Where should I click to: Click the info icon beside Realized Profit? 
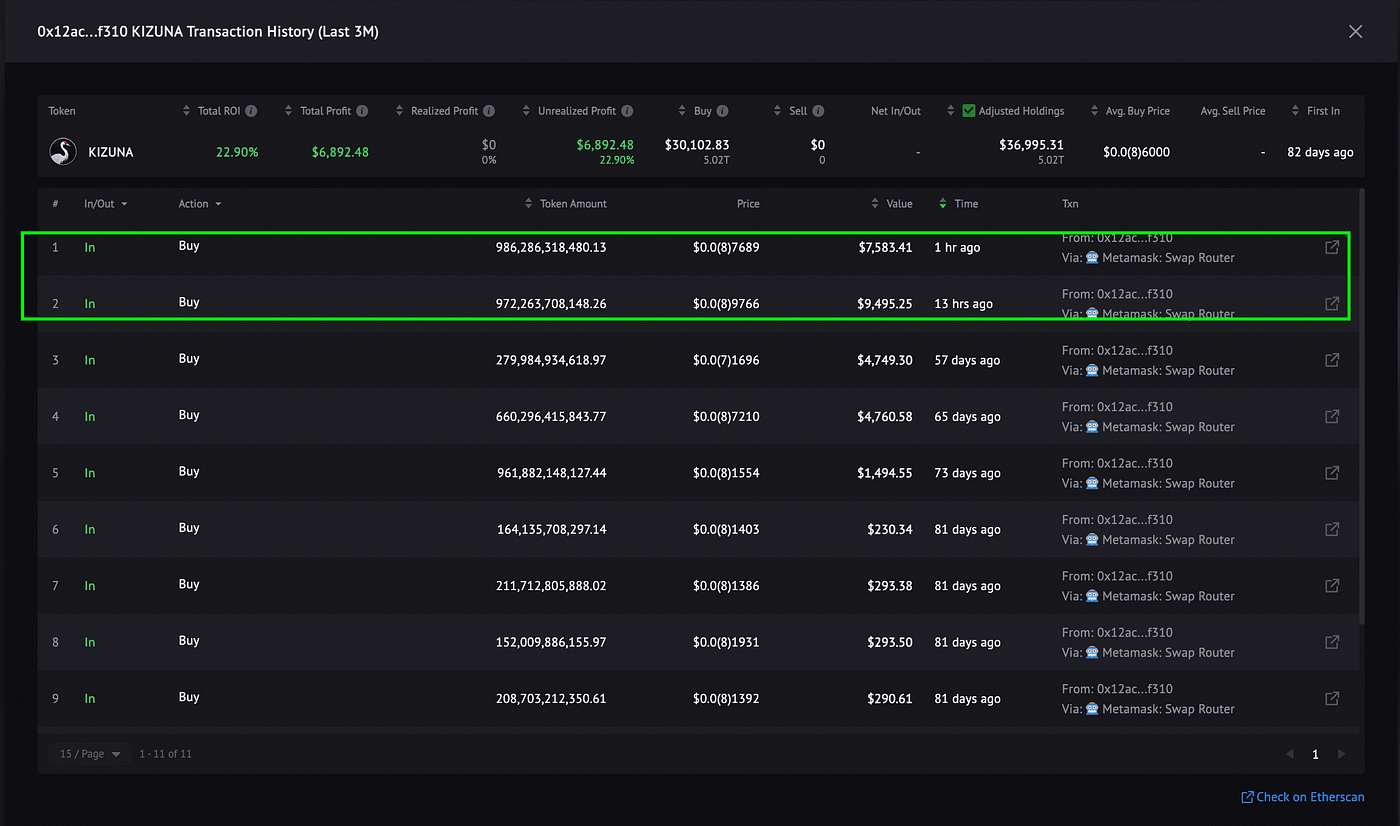click(489, 111)
